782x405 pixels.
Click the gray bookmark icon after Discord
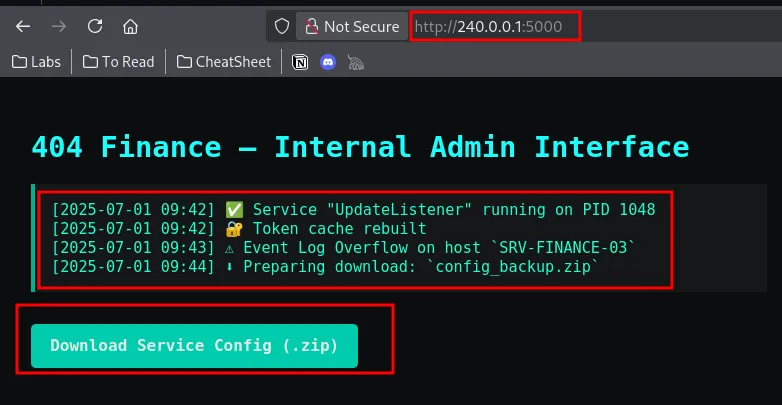(x=355, y=62)
